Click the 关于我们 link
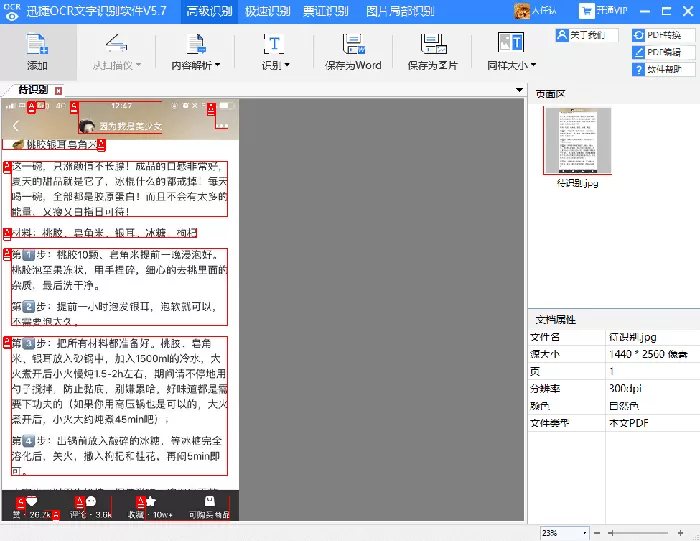This screenshot has height=541, width=700. (x=587, y=35)
